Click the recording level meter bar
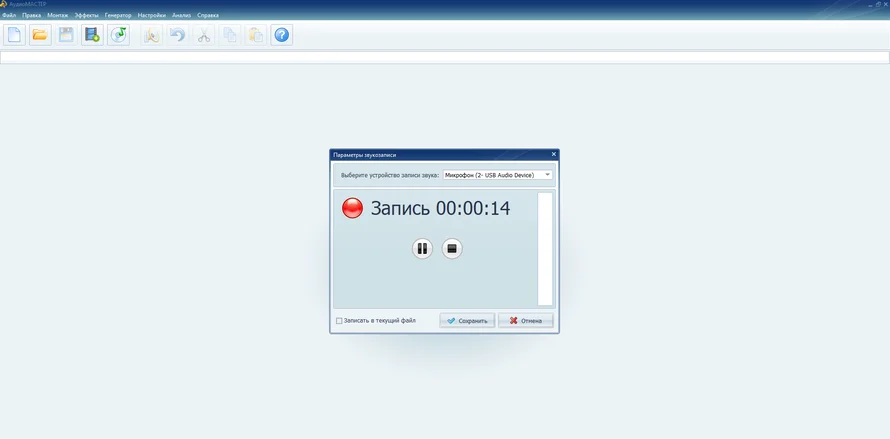This screenshot has width=890, height=439. tap(545, 249)
